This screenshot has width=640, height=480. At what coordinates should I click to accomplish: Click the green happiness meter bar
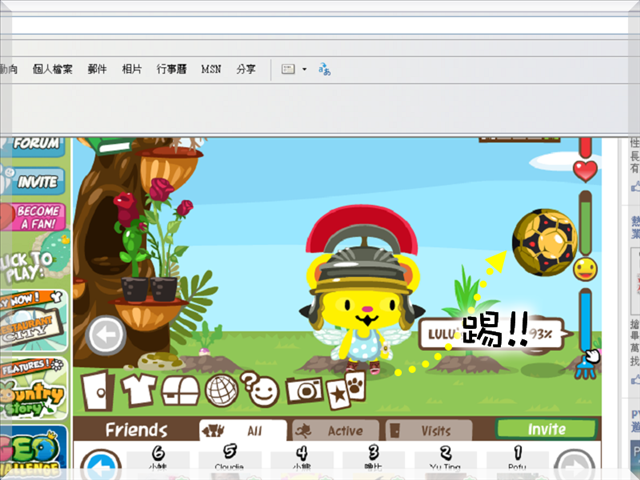(x=585, y=224)
